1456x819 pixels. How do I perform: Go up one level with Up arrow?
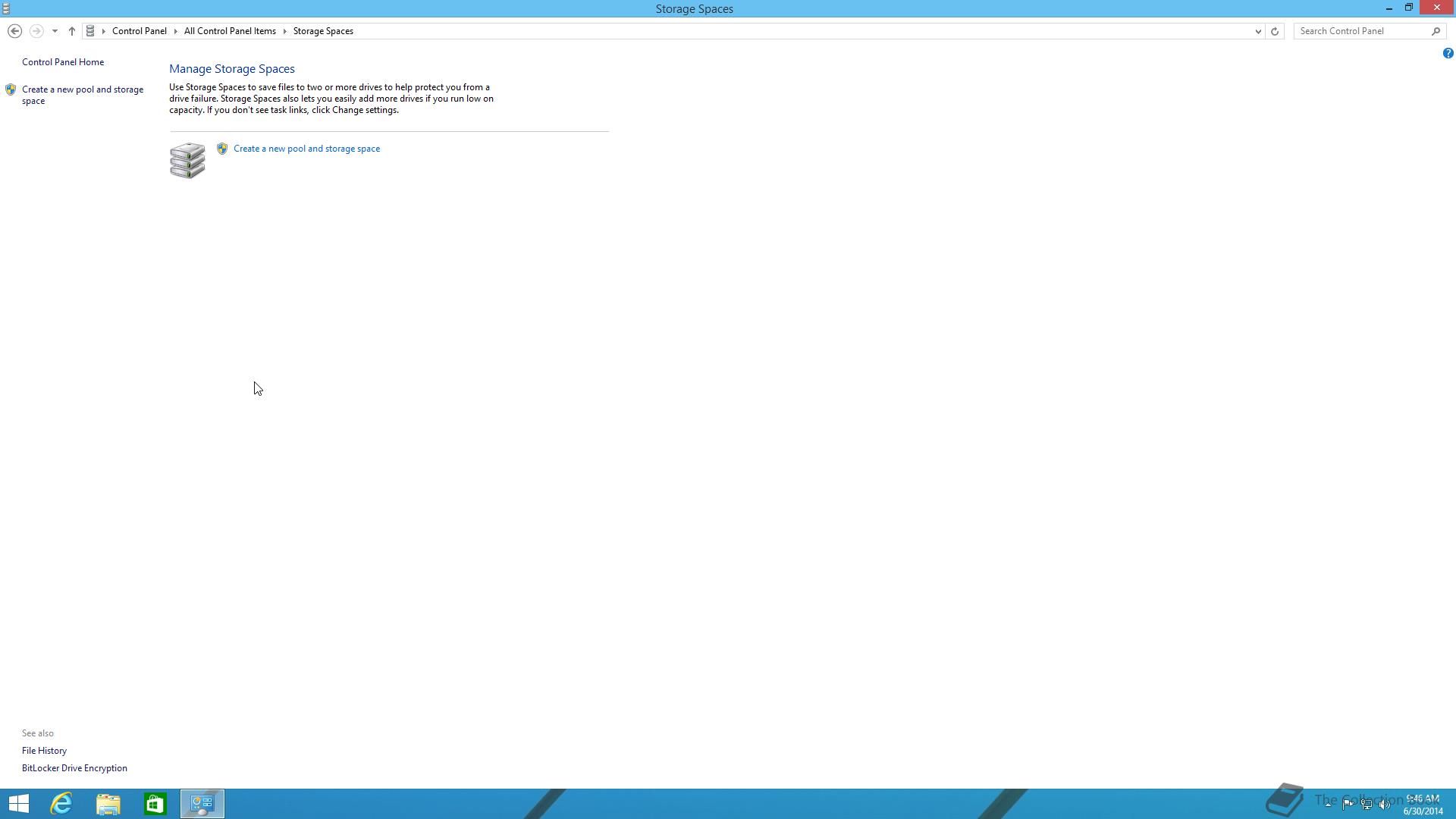[x=72, y=31]
